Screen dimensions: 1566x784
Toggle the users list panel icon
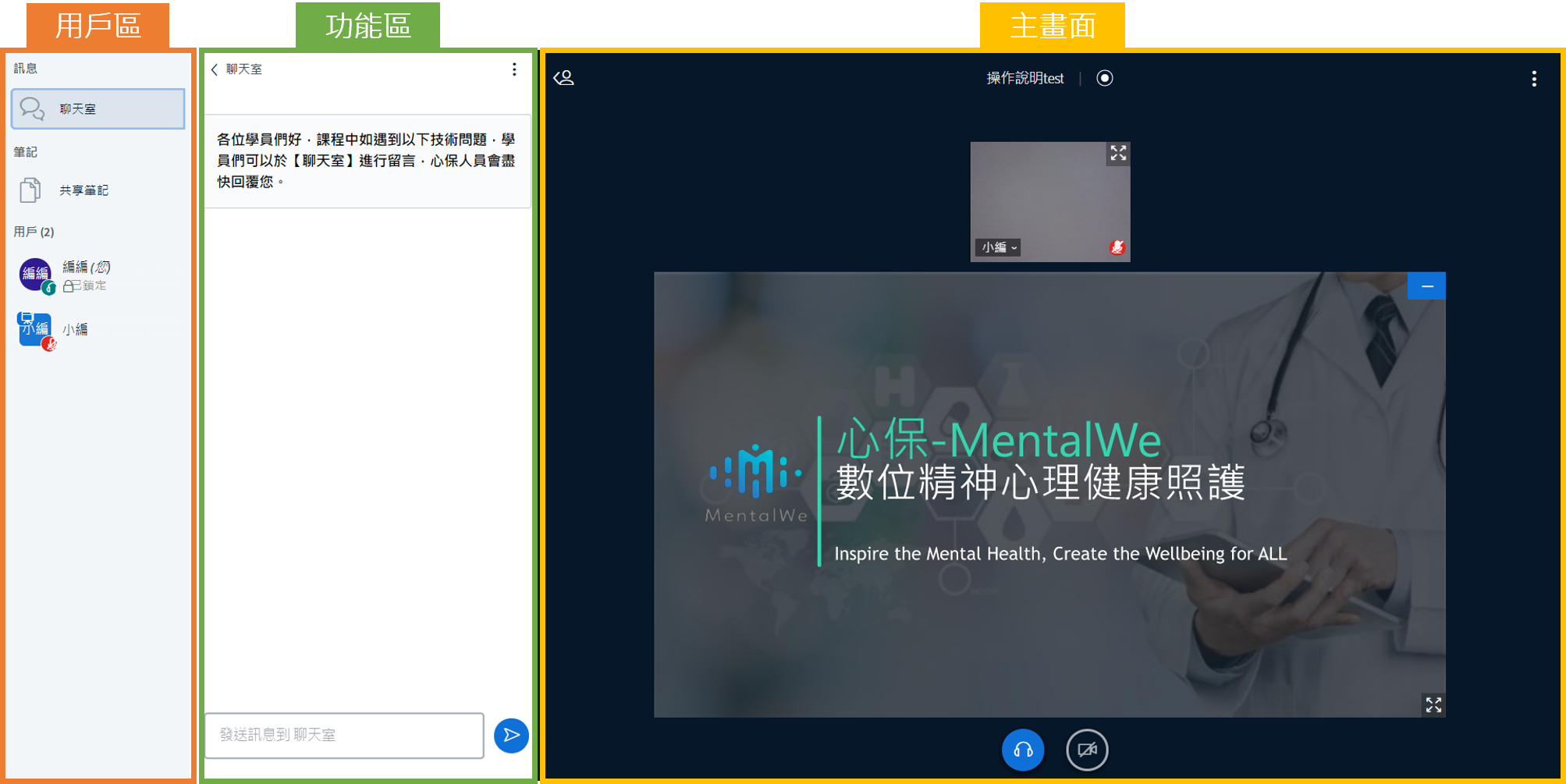coord(564,78)
